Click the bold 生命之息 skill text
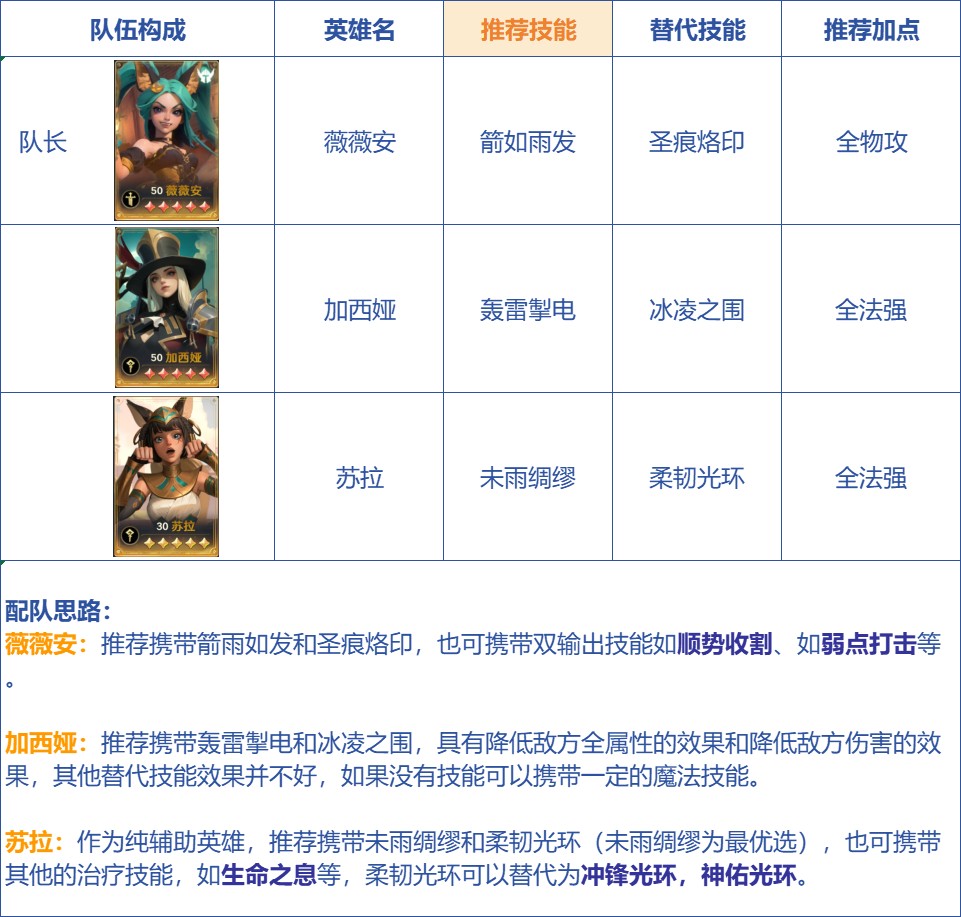This screenshot has width=961, height=917. [268, 874]
